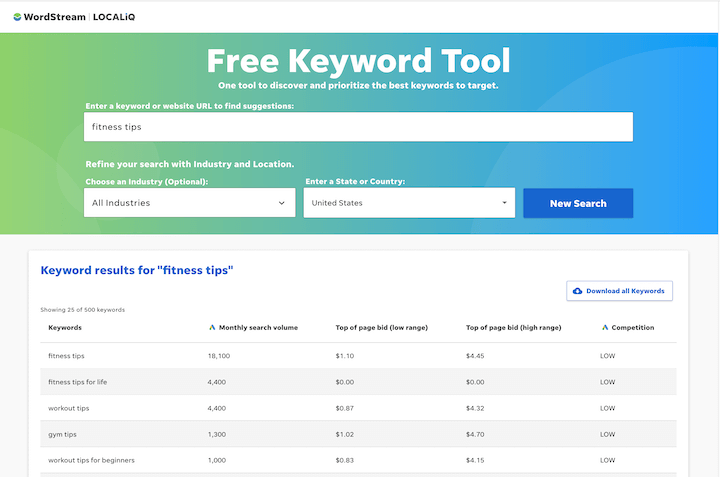Sort by Keywords column header
720x477 pixels.
65,327
